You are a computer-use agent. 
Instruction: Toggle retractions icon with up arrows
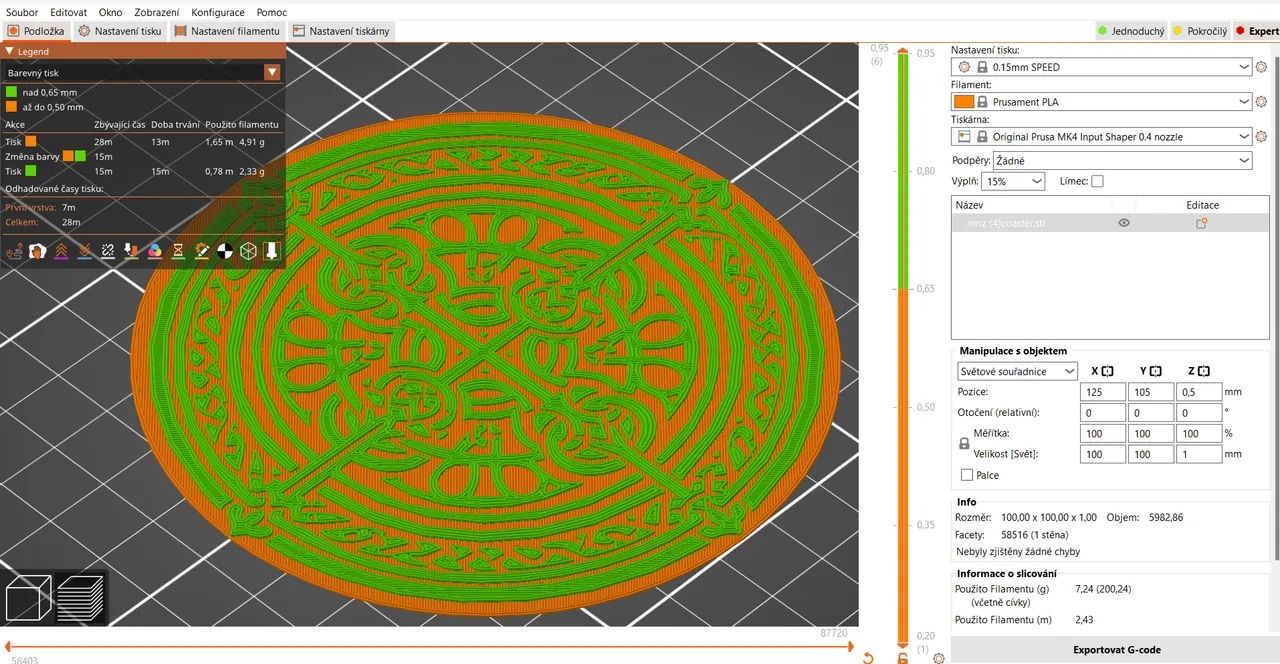coord(61,250)
